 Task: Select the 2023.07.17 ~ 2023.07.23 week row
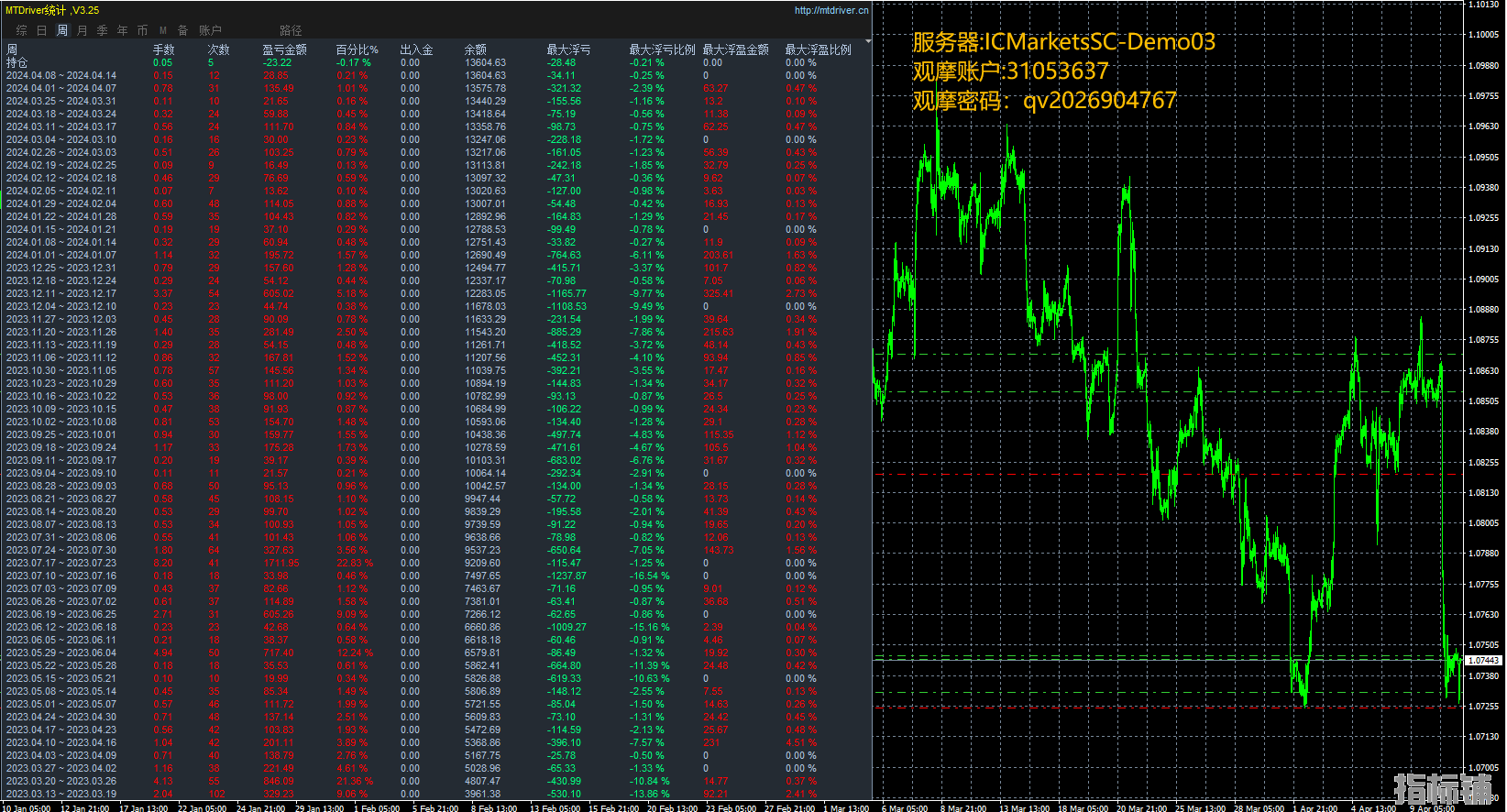click(61, 563)
